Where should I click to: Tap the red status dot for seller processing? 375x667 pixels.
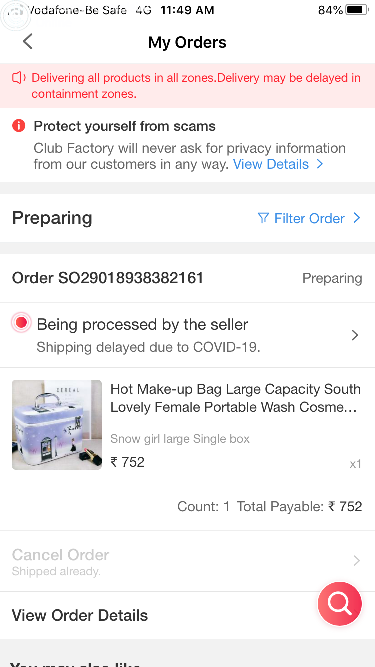pos(21,323)
